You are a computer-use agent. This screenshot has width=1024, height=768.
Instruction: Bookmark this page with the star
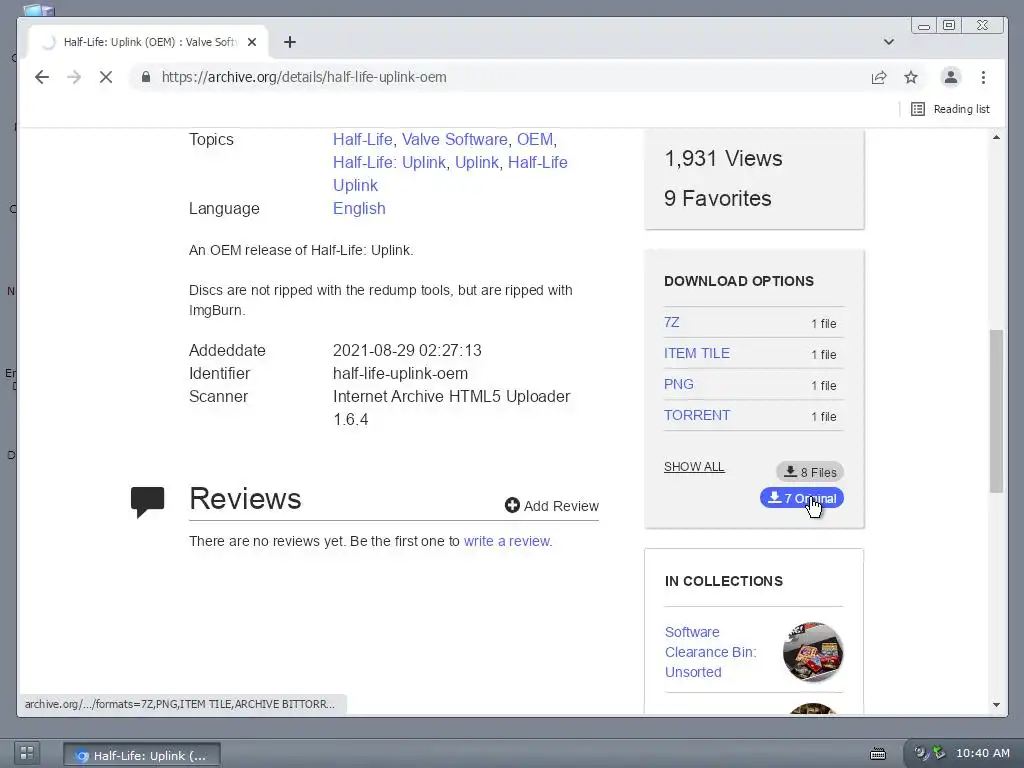coord(911,77)
